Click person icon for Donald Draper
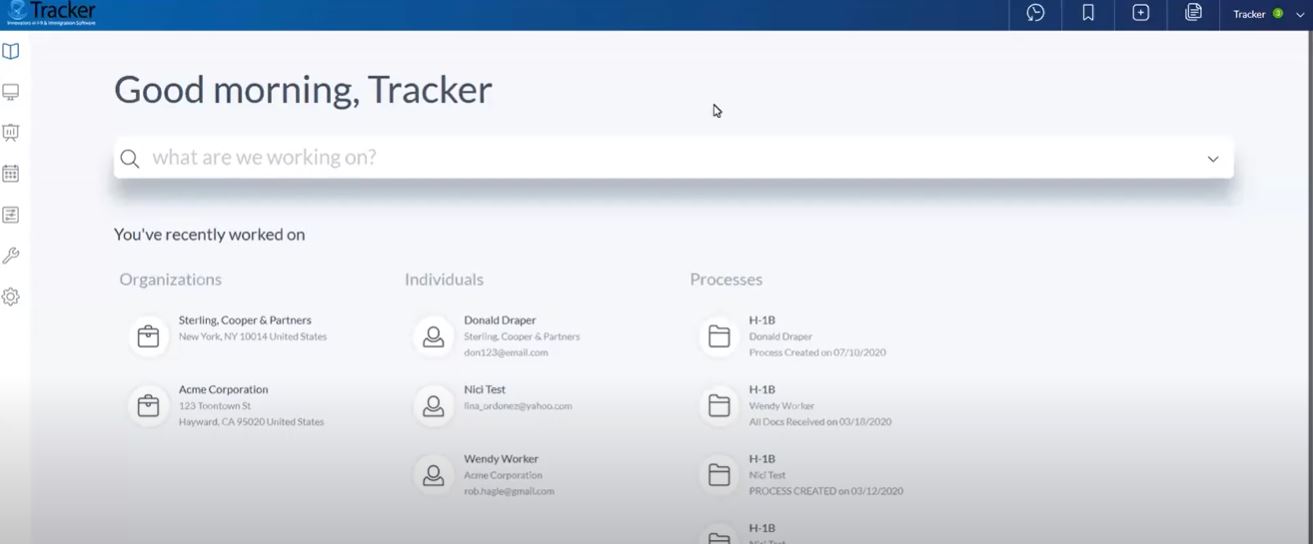The image size is (1313, 544). tap(433, 336)
